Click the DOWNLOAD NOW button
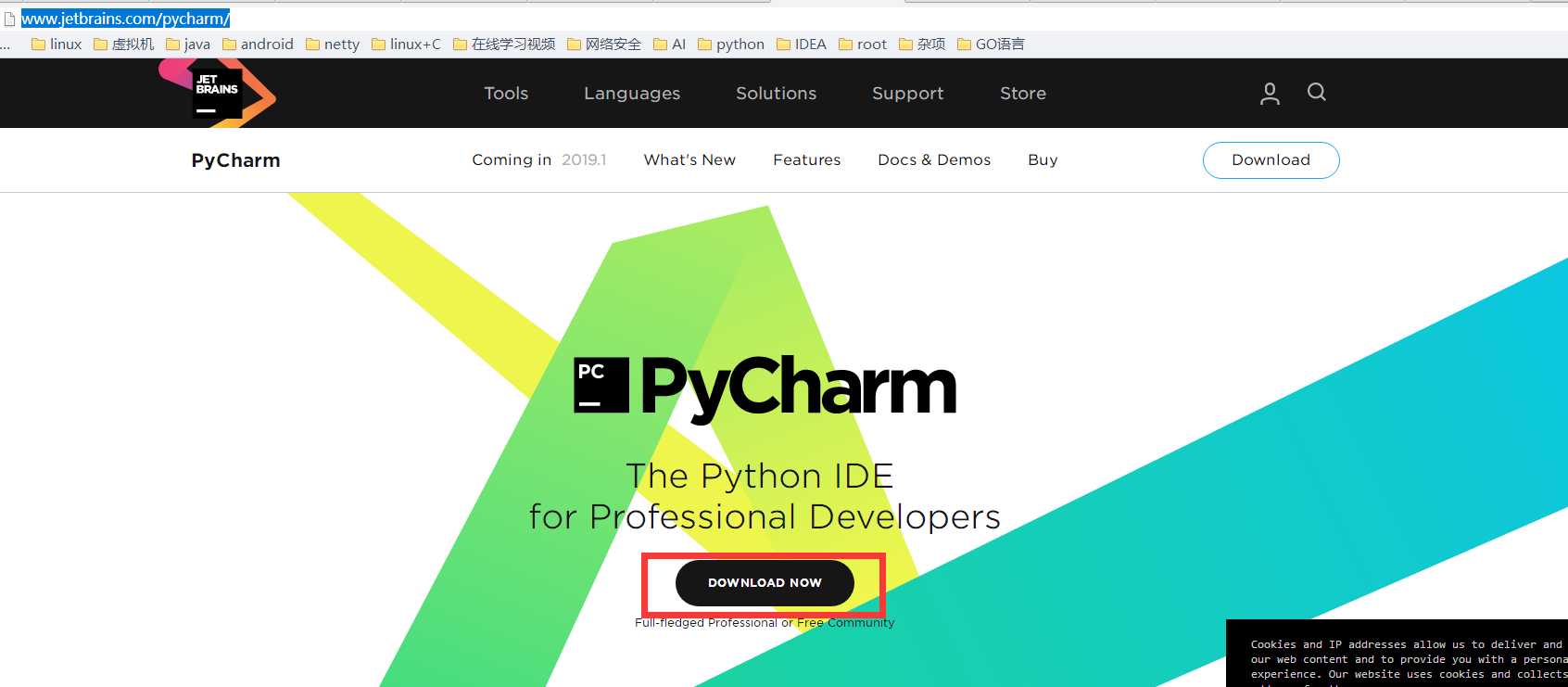 (765, 582)
